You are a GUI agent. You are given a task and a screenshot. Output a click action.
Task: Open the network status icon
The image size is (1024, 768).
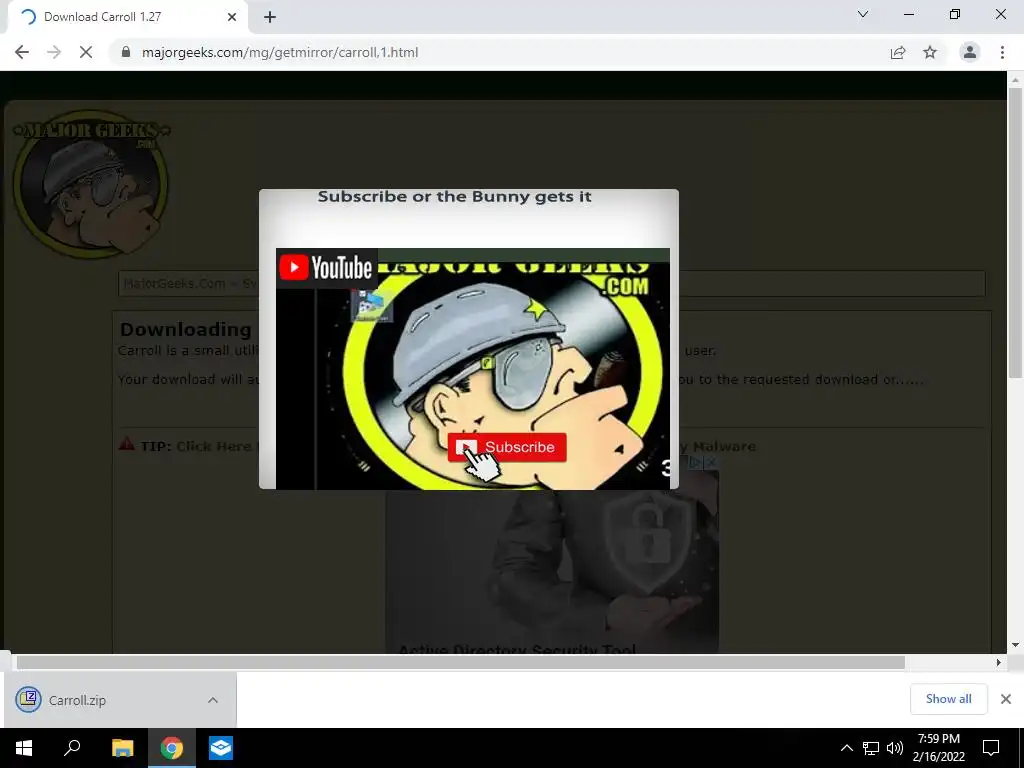coord(871,748)
